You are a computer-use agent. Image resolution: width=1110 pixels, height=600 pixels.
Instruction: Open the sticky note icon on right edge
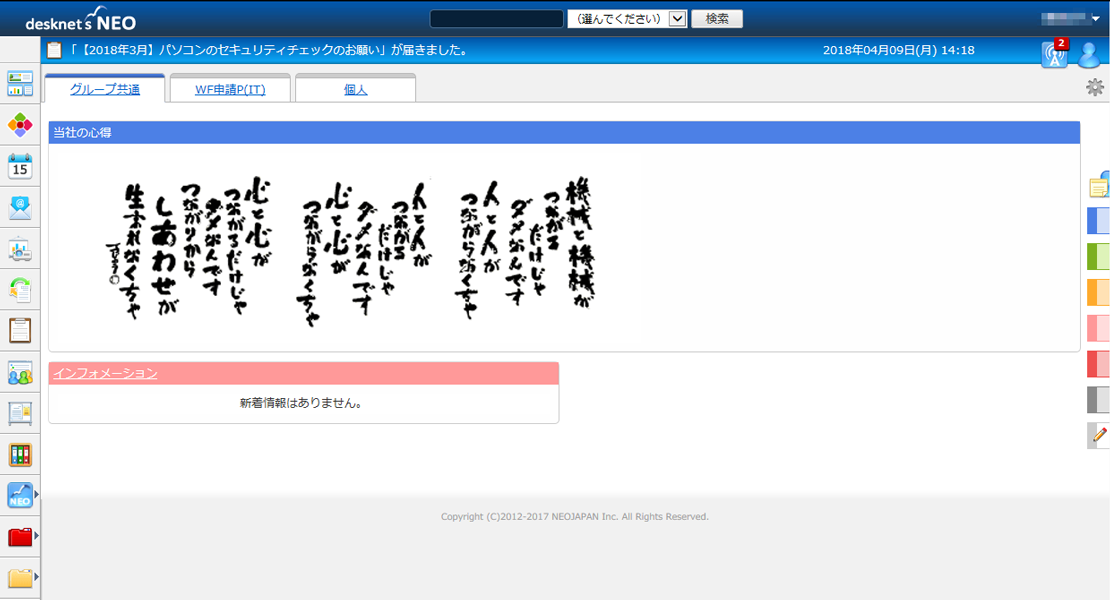(1098, 186)
